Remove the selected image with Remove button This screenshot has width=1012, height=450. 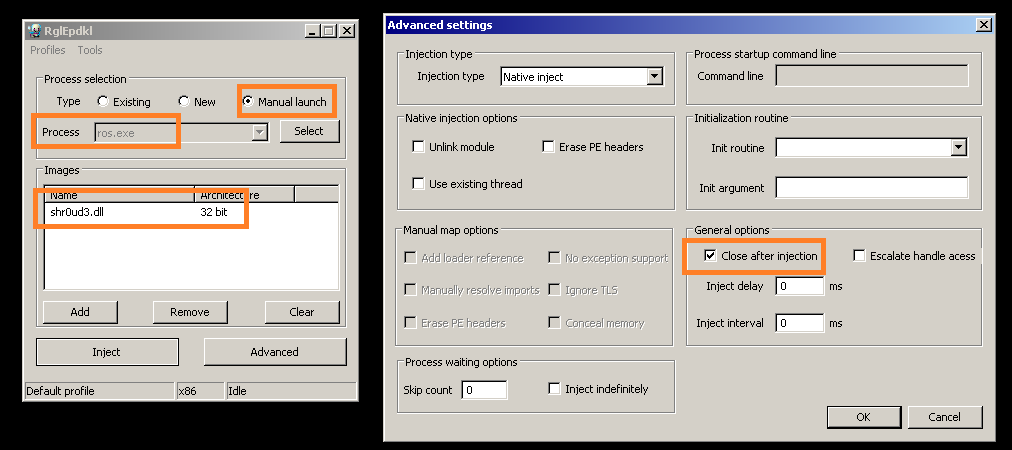pyautogui.click(x=189, y=312)
